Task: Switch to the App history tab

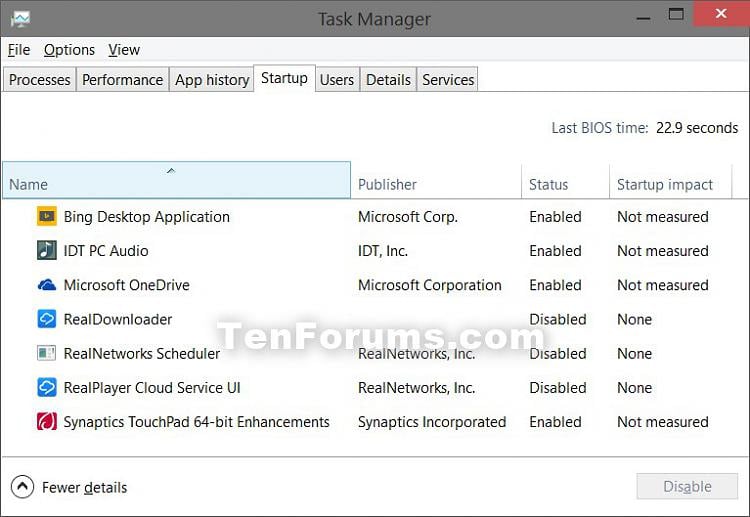Action: [x=212, y=79]
